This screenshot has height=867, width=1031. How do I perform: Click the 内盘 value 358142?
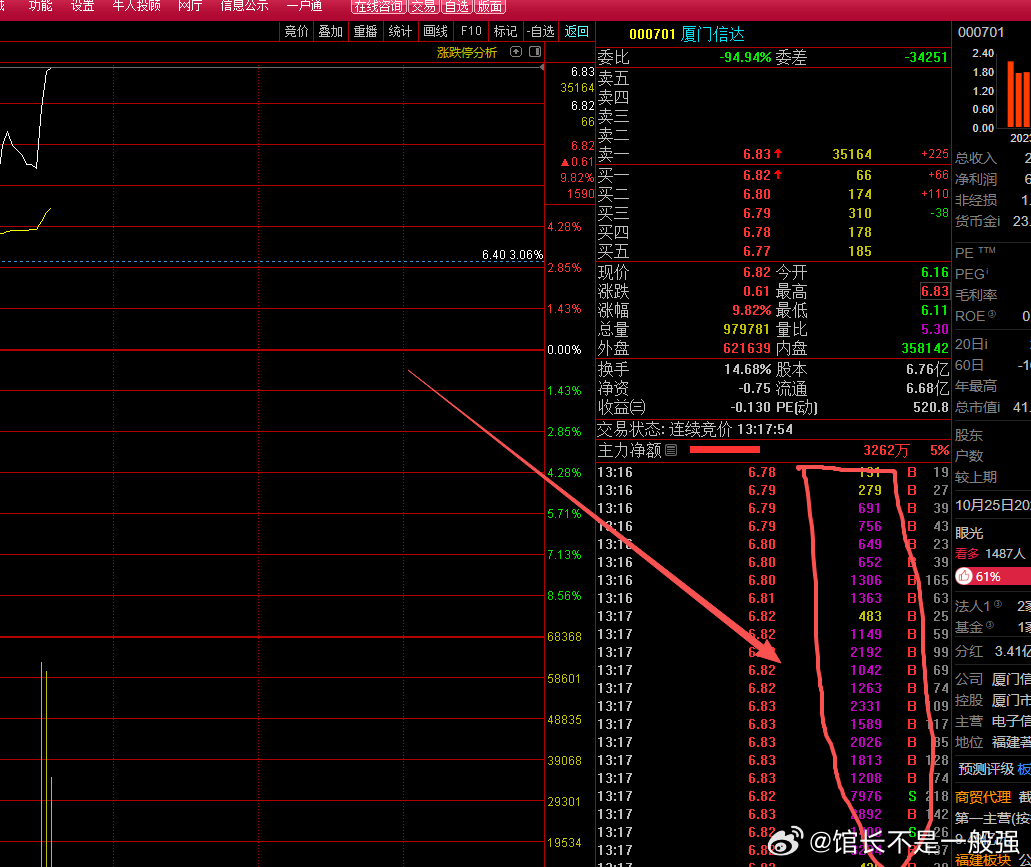coord(924,348)
